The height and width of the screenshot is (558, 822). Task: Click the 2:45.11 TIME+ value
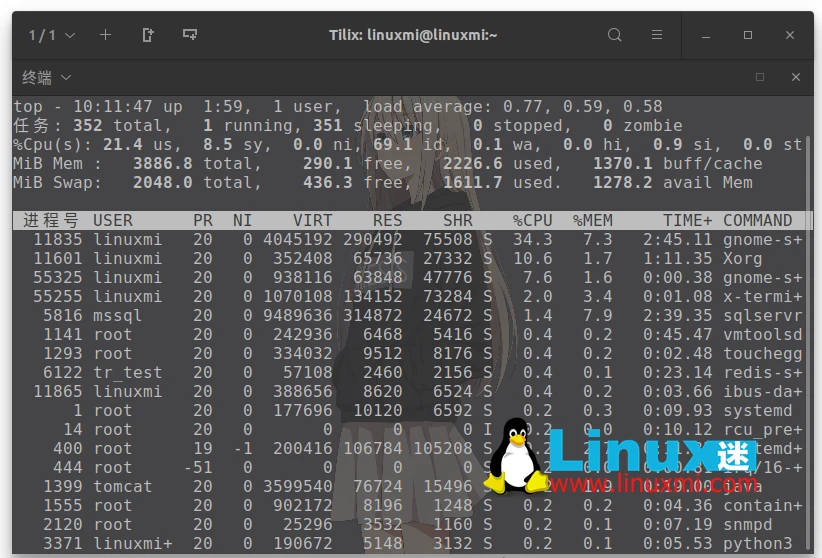coord(677,240)
